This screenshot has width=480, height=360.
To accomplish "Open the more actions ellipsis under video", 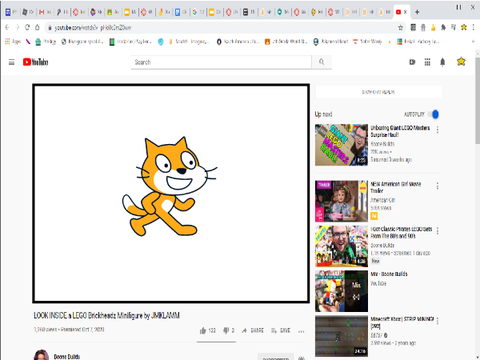I will click(x=301, y=331).
